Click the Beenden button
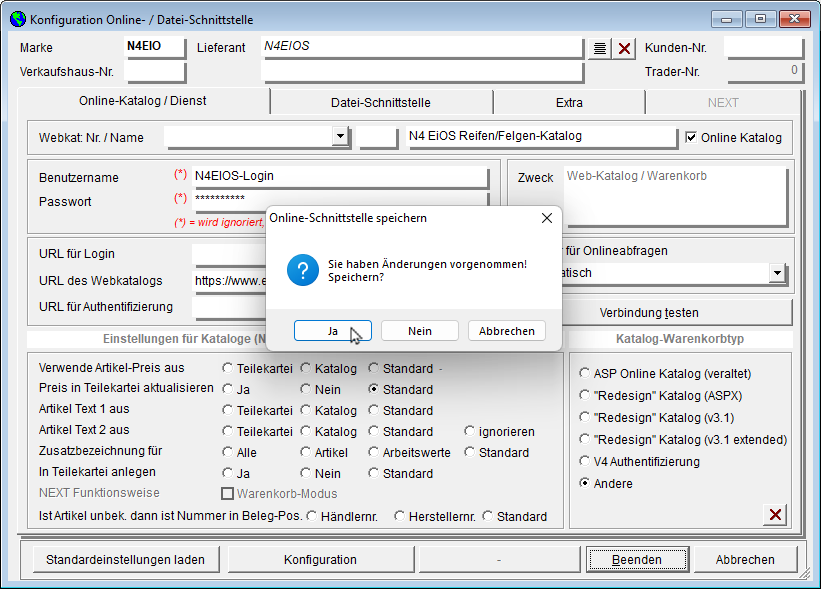The image size is (821, 589). pyautogui.click(x=637, y=560)
